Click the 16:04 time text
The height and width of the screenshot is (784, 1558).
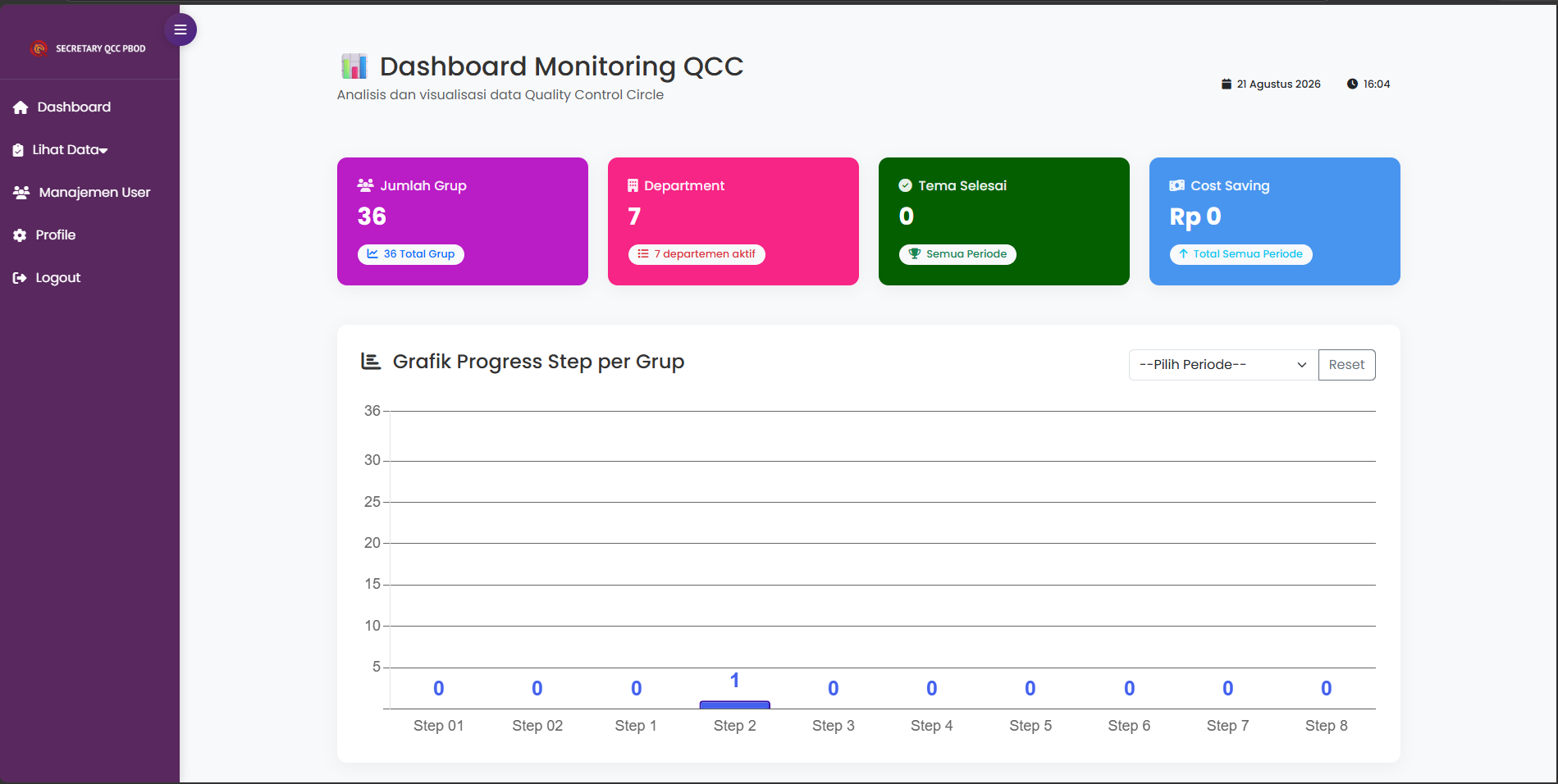coord(1377,84)
